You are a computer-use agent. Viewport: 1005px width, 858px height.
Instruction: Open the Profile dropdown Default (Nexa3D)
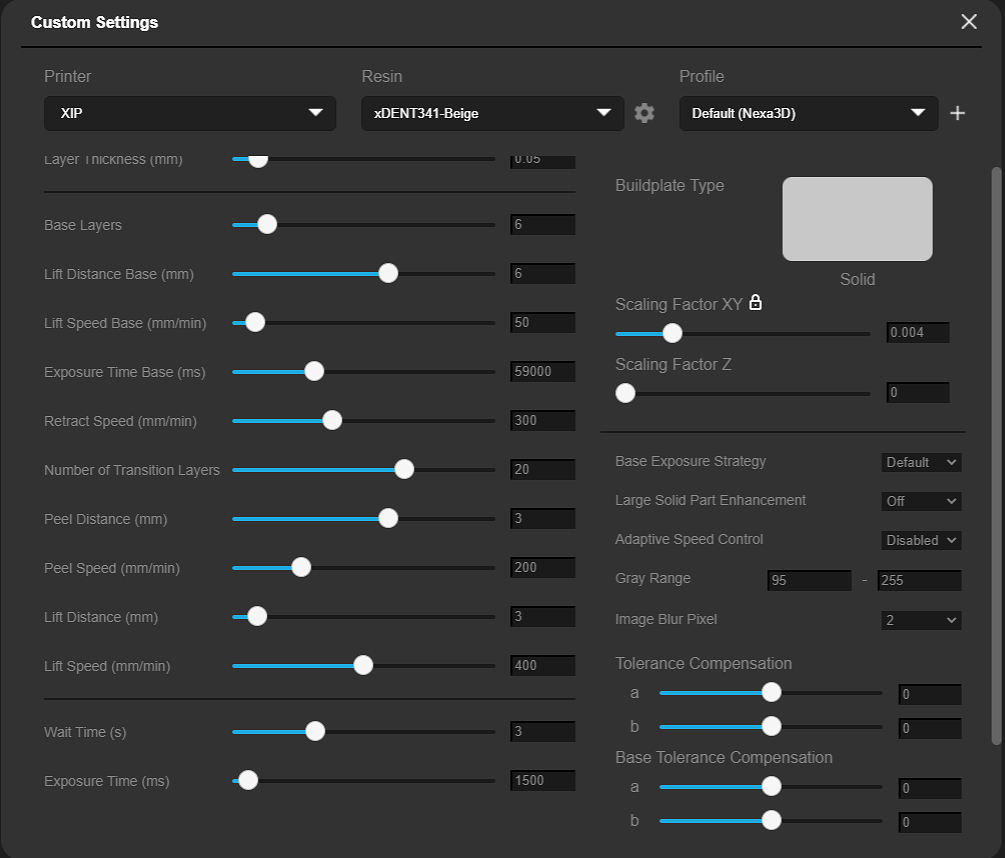809,113
